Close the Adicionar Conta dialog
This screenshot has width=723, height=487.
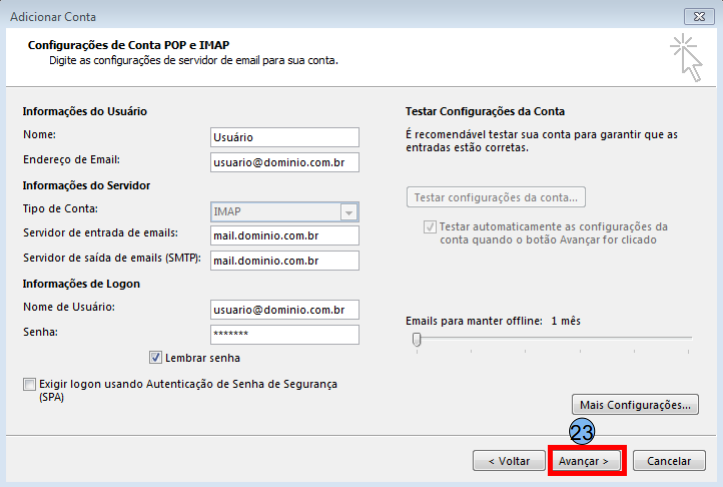pyautogui.click(x=698, y=15)
